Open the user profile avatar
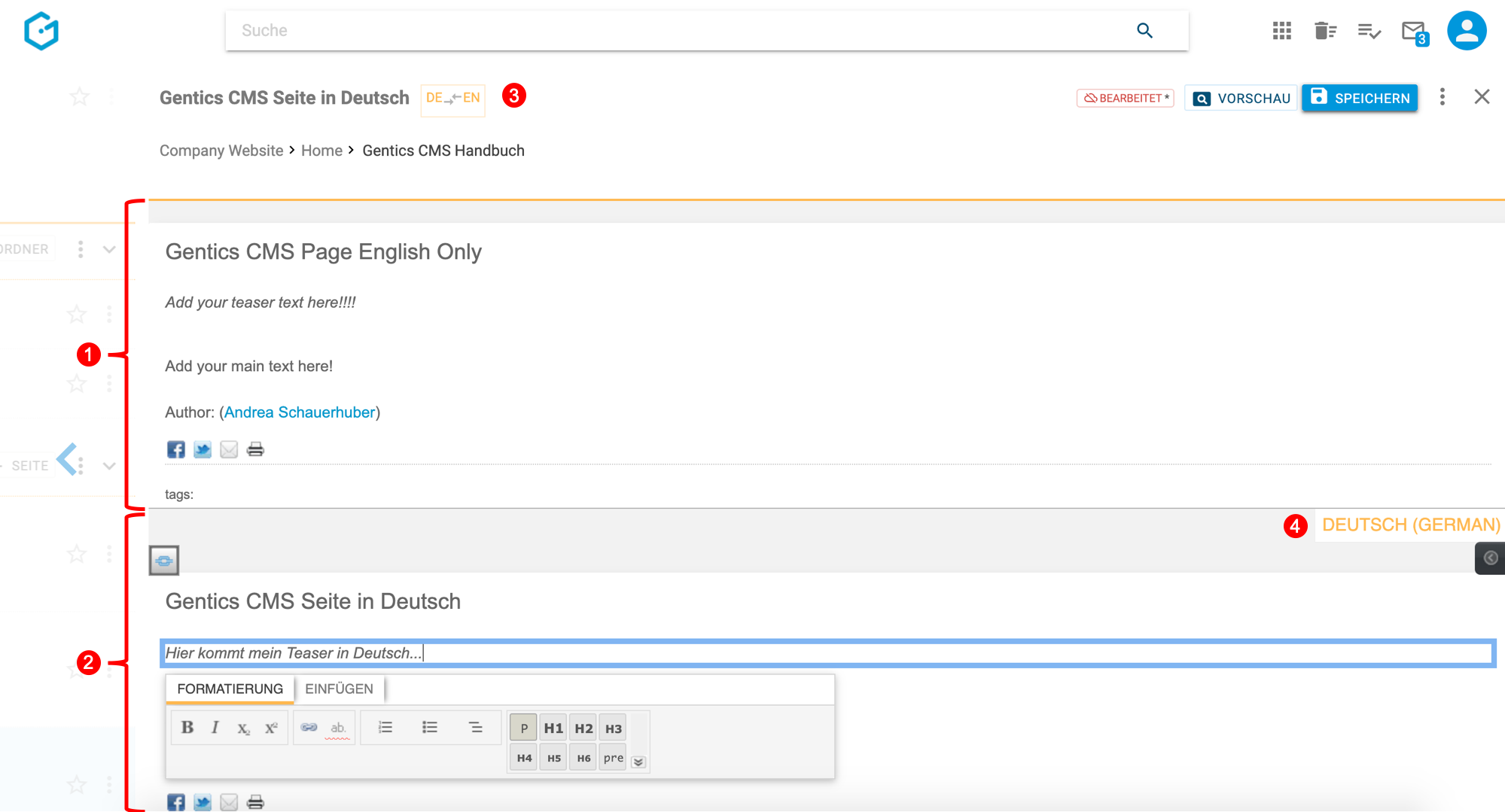The height and width of the screenshot is (812, 1505). pyautogui.click(x=1467, y=31)
